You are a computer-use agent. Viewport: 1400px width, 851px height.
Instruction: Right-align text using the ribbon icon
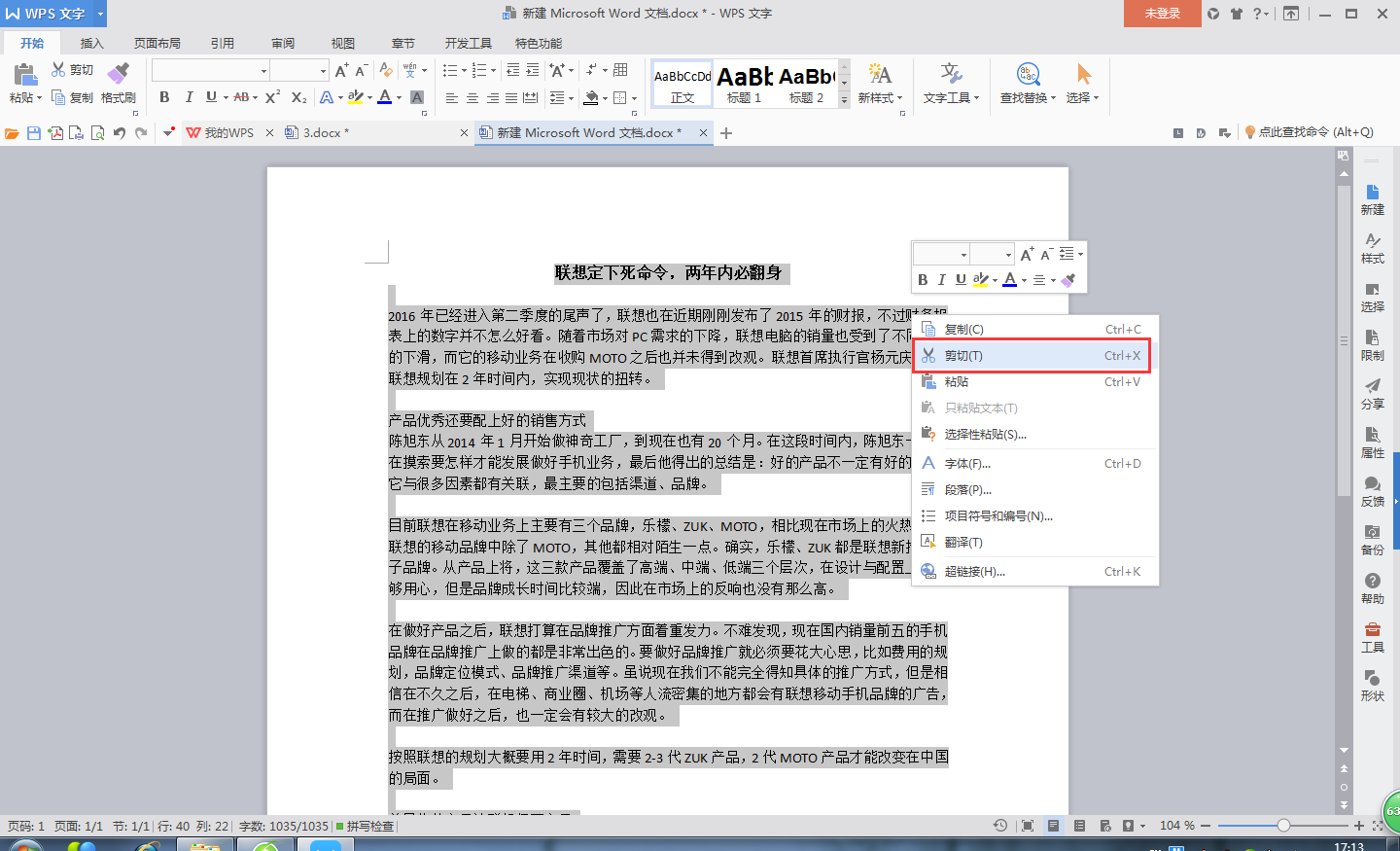pos(493,97)
